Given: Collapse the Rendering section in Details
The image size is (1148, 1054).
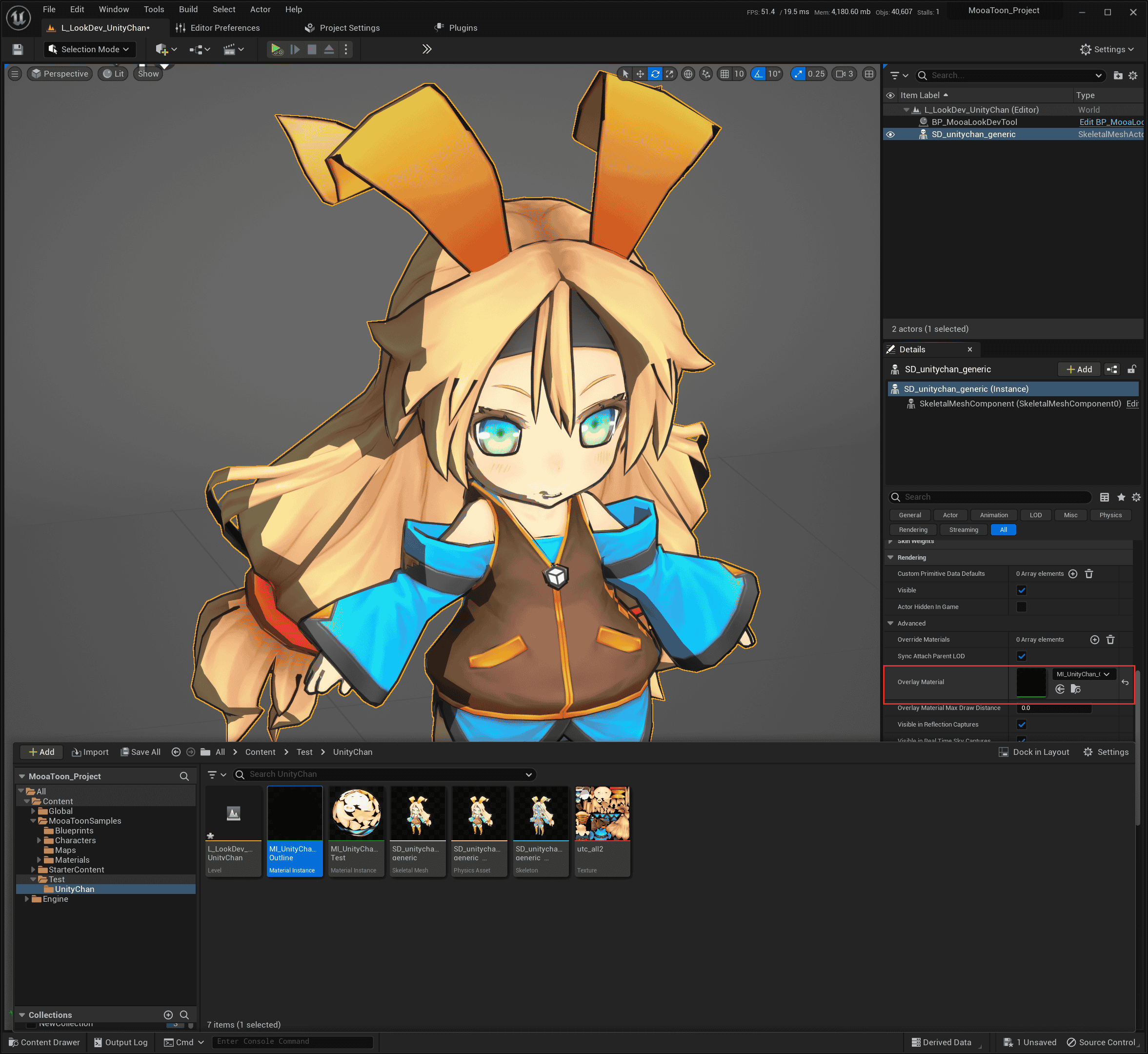Looking at the screenshot, I should (x=890, y=557).
